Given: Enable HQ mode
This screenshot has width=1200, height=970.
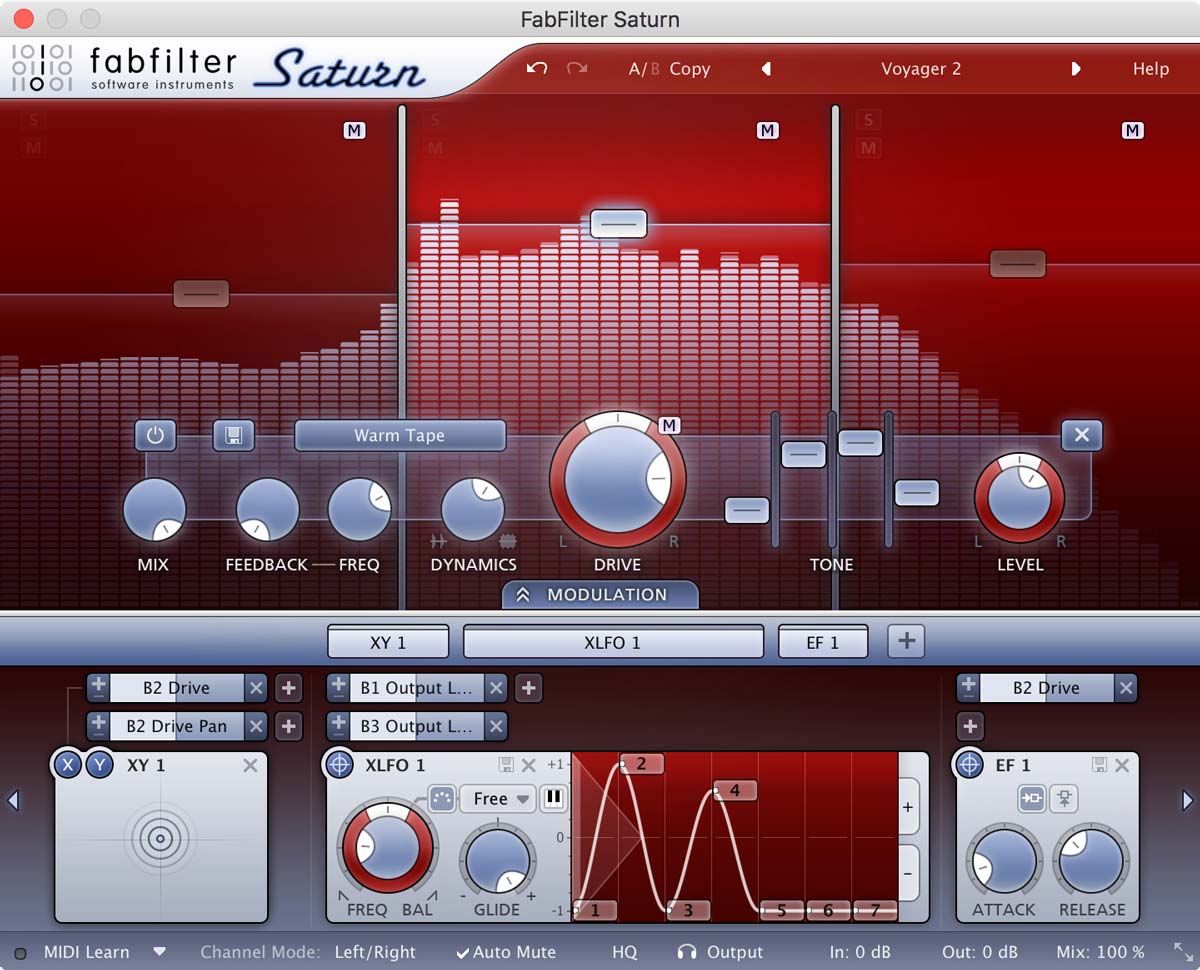Looking at the screenshot, I should click(x=624, y=952).
